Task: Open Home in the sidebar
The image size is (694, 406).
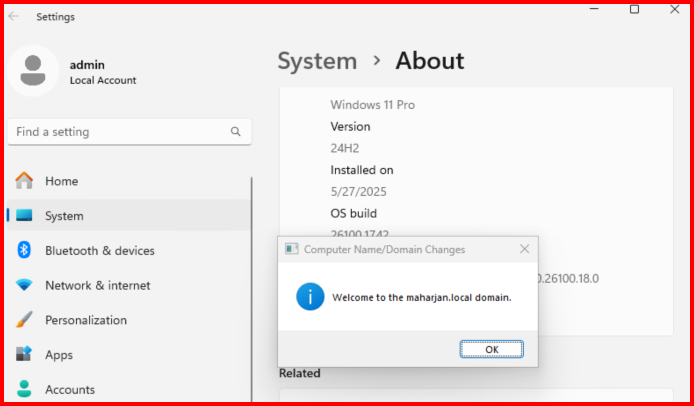Action: [128, 181]
